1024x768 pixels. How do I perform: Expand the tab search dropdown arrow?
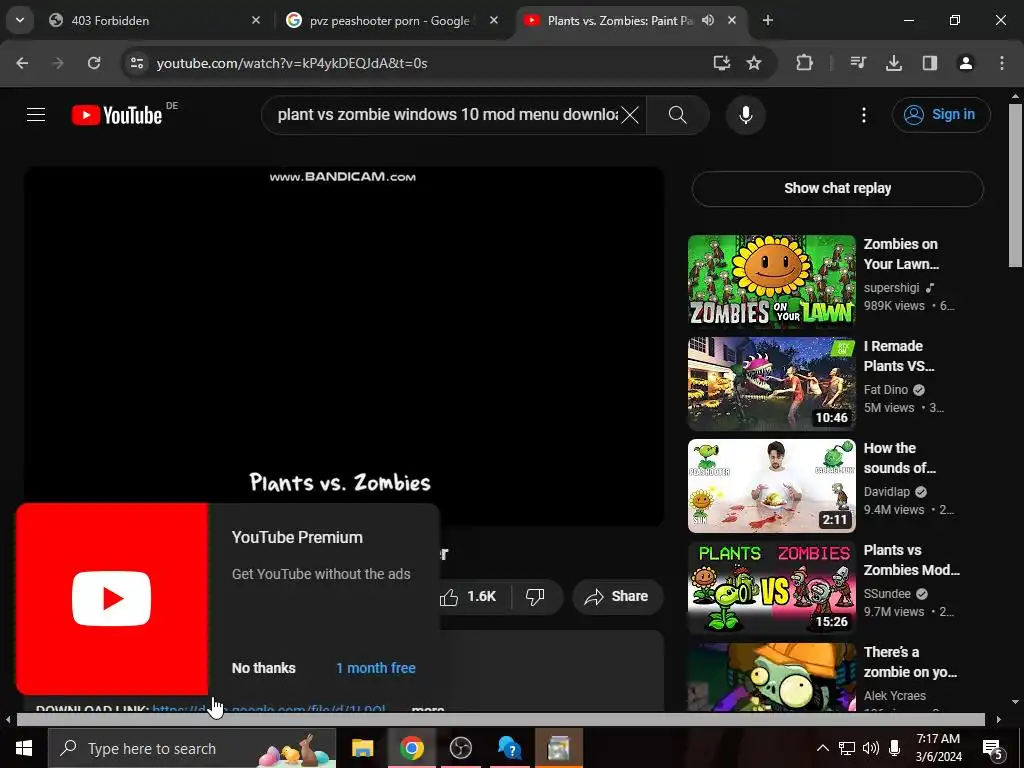pos(20,21)
